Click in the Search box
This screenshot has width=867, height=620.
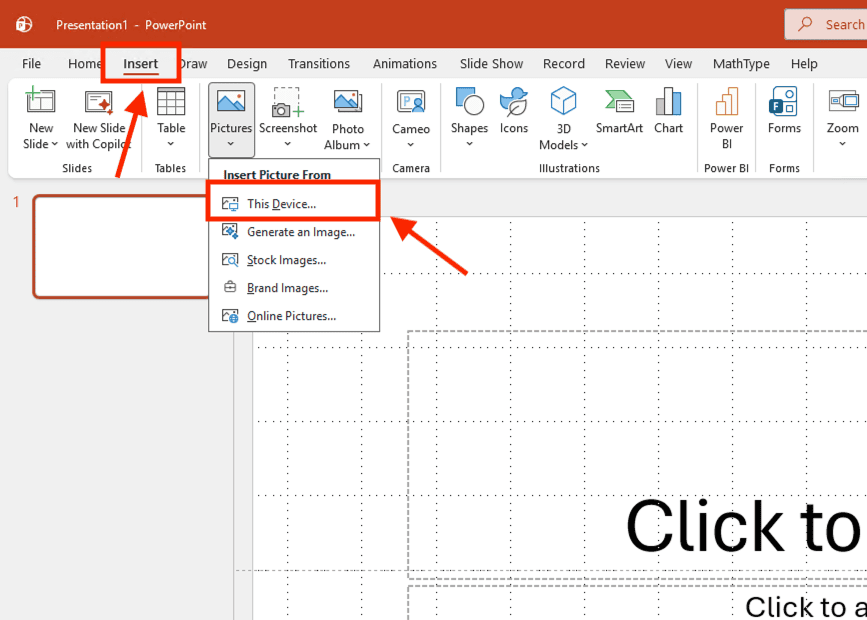tap(826, 24)
